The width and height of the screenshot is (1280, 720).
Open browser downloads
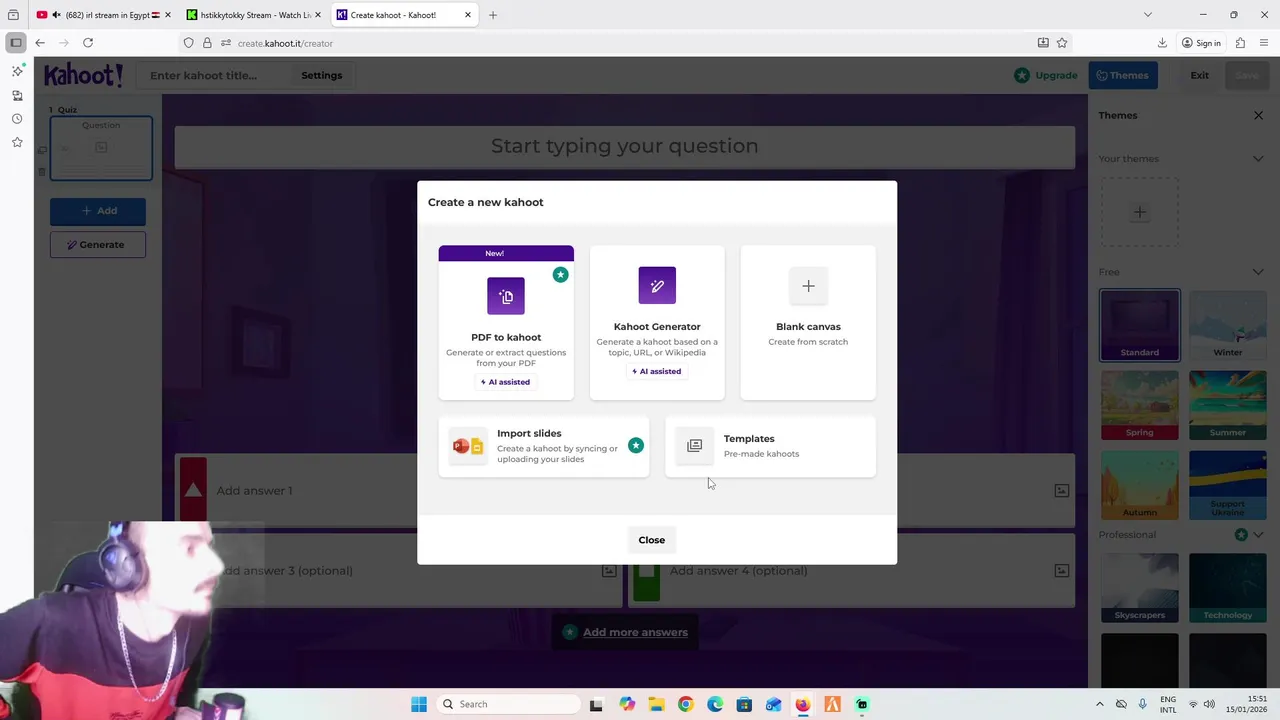coord(1162,43)
